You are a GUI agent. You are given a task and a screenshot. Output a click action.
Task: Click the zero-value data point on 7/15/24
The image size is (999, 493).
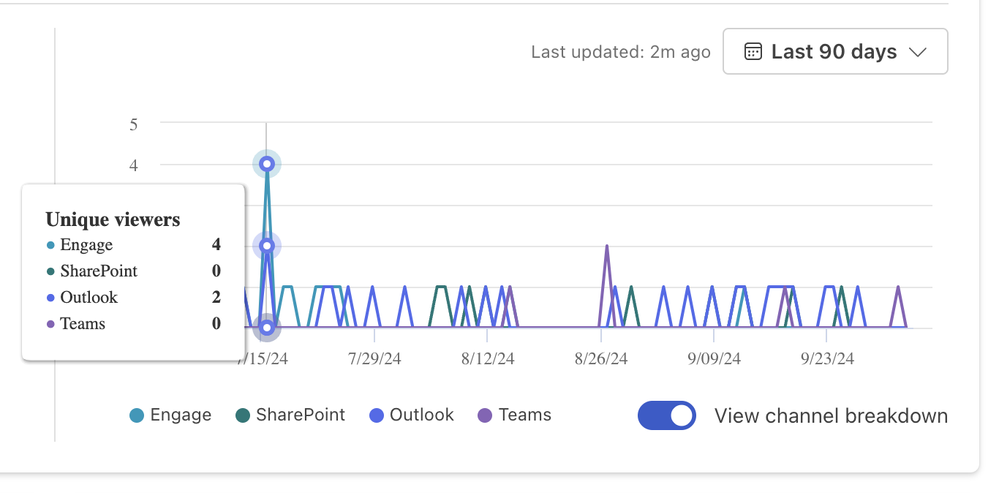267,328
